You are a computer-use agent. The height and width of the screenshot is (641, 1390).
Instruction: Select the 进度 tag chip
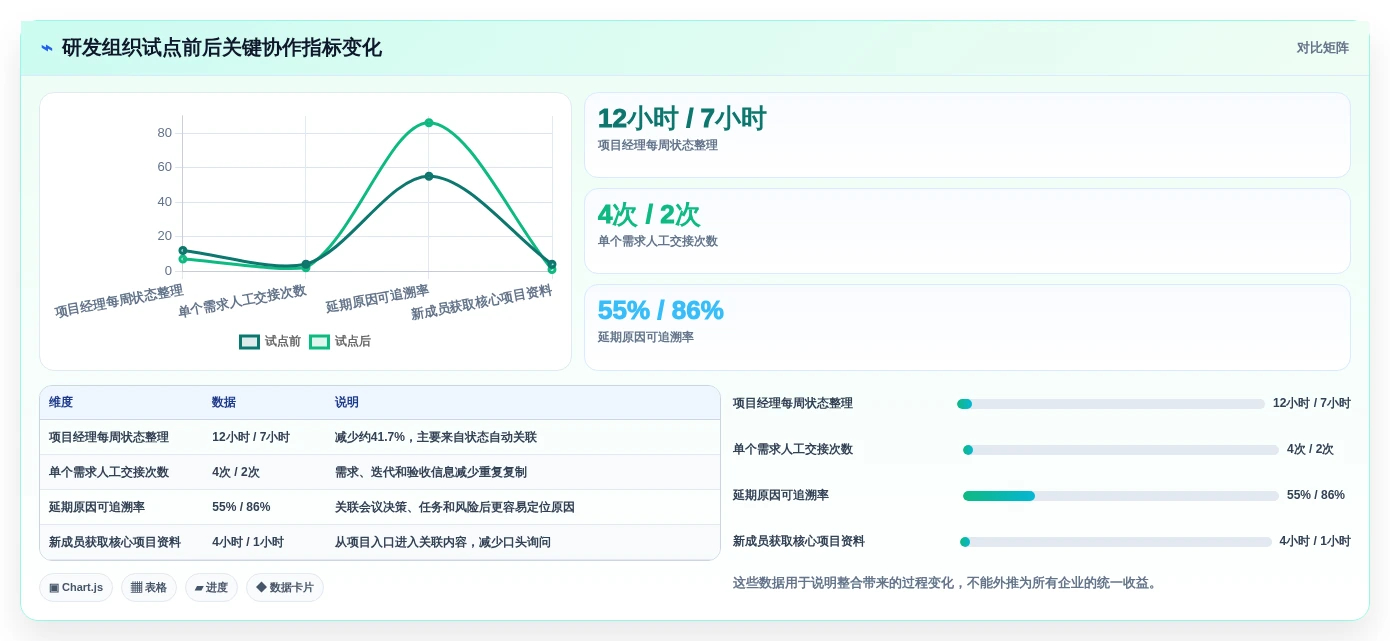[x=211, y=588]
